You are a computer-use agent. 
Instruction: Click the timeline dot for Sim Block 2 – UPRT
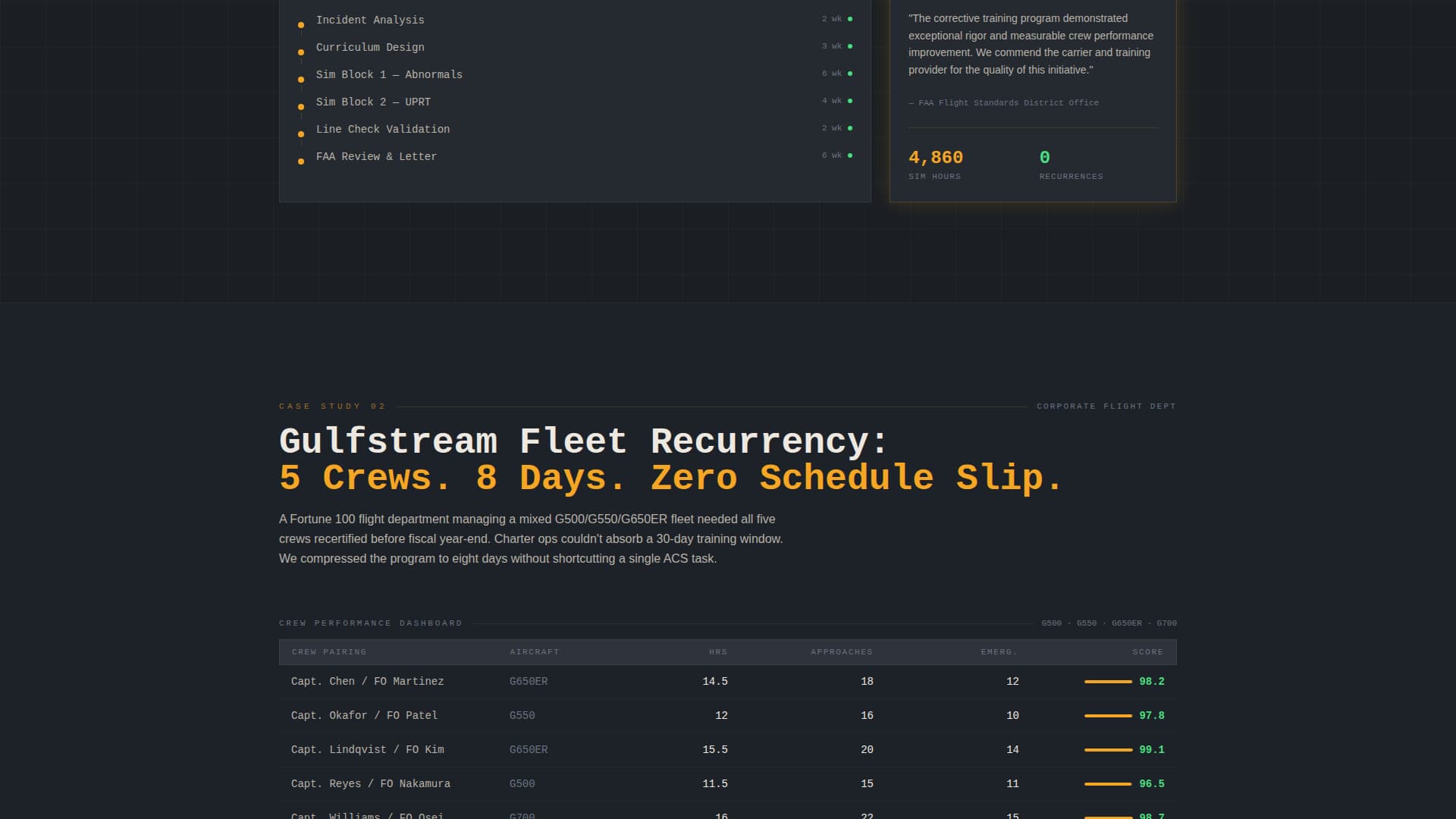(301, 107)
